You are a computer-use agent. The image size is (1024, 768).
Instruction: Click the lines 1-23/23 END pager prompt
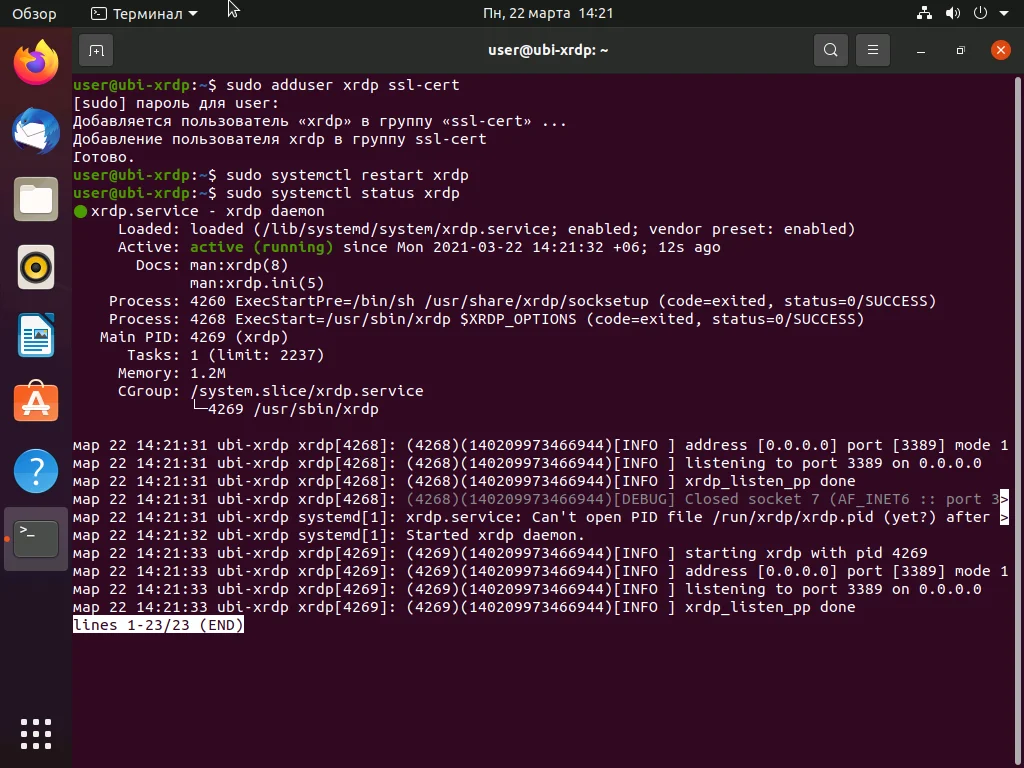click(158, 624)
